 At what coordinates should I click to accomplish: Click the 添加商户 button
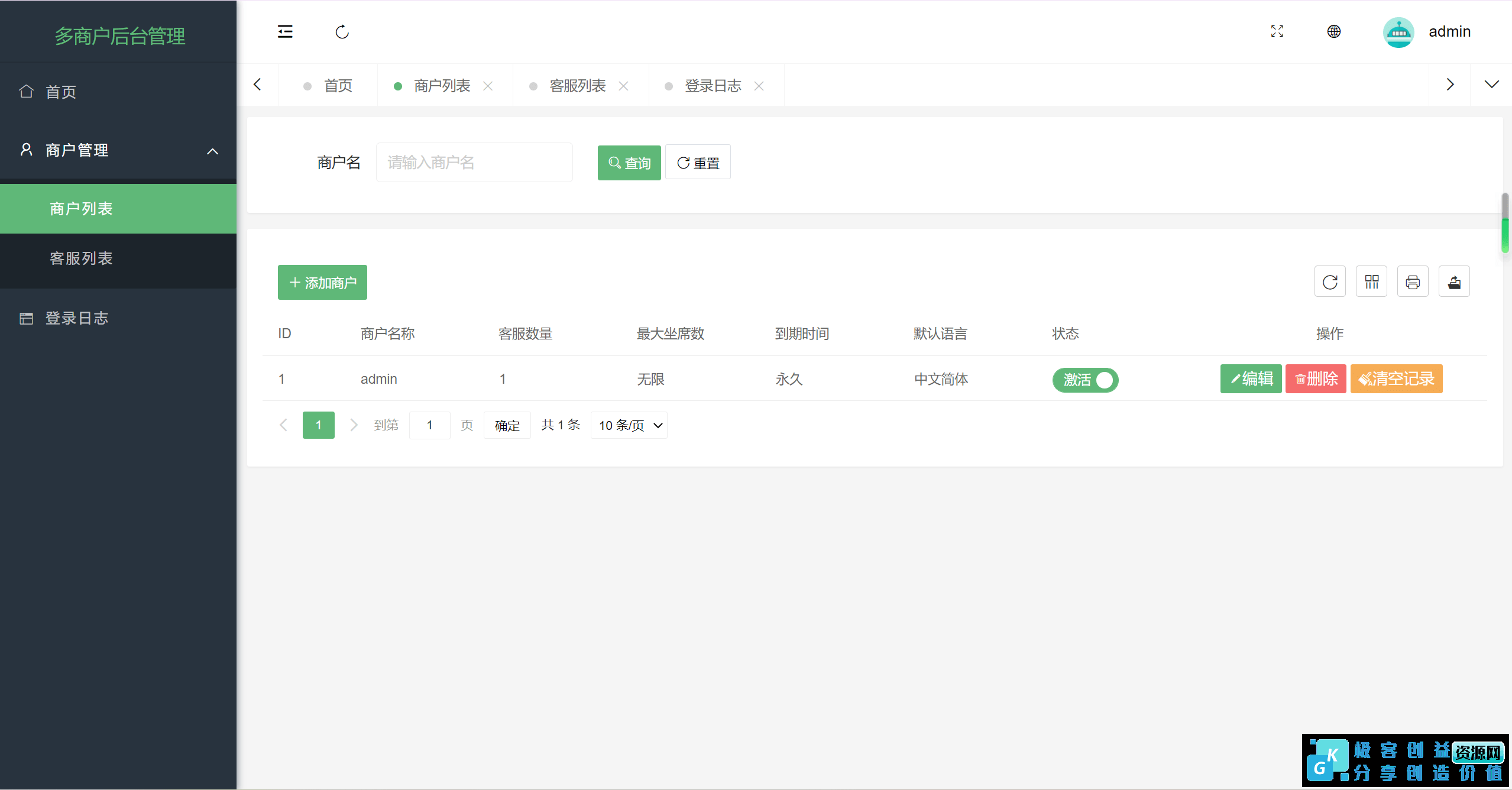[x=322, y=282]
